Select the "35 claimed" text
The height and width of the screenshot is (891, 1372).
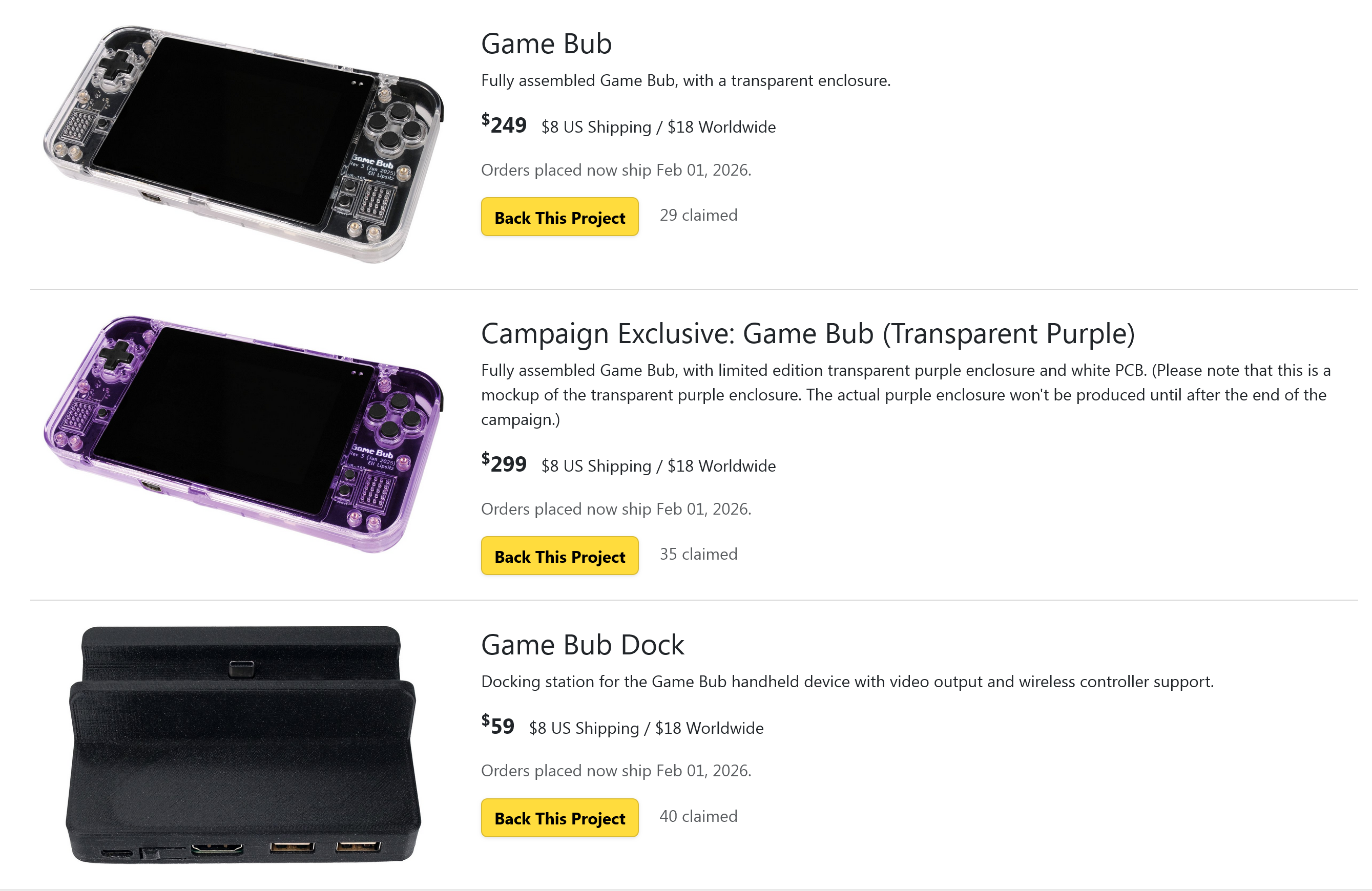698,554
